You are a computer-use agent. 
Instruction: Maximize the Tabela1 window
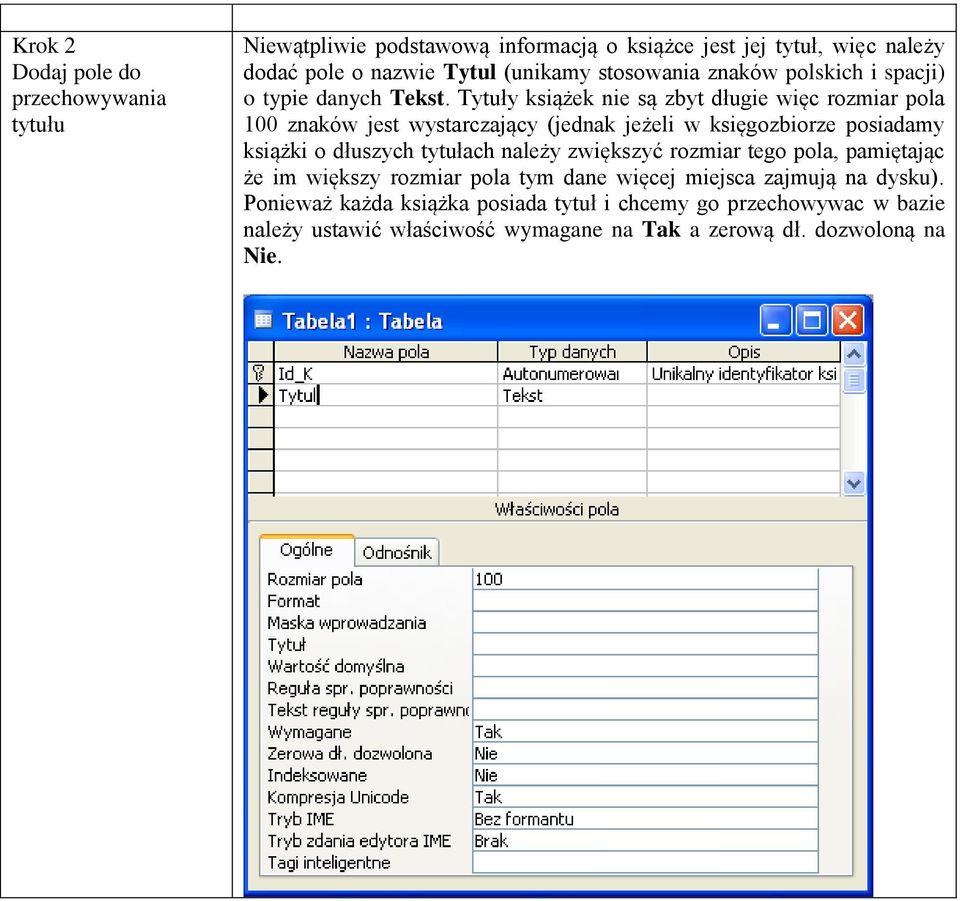(811, 320)
